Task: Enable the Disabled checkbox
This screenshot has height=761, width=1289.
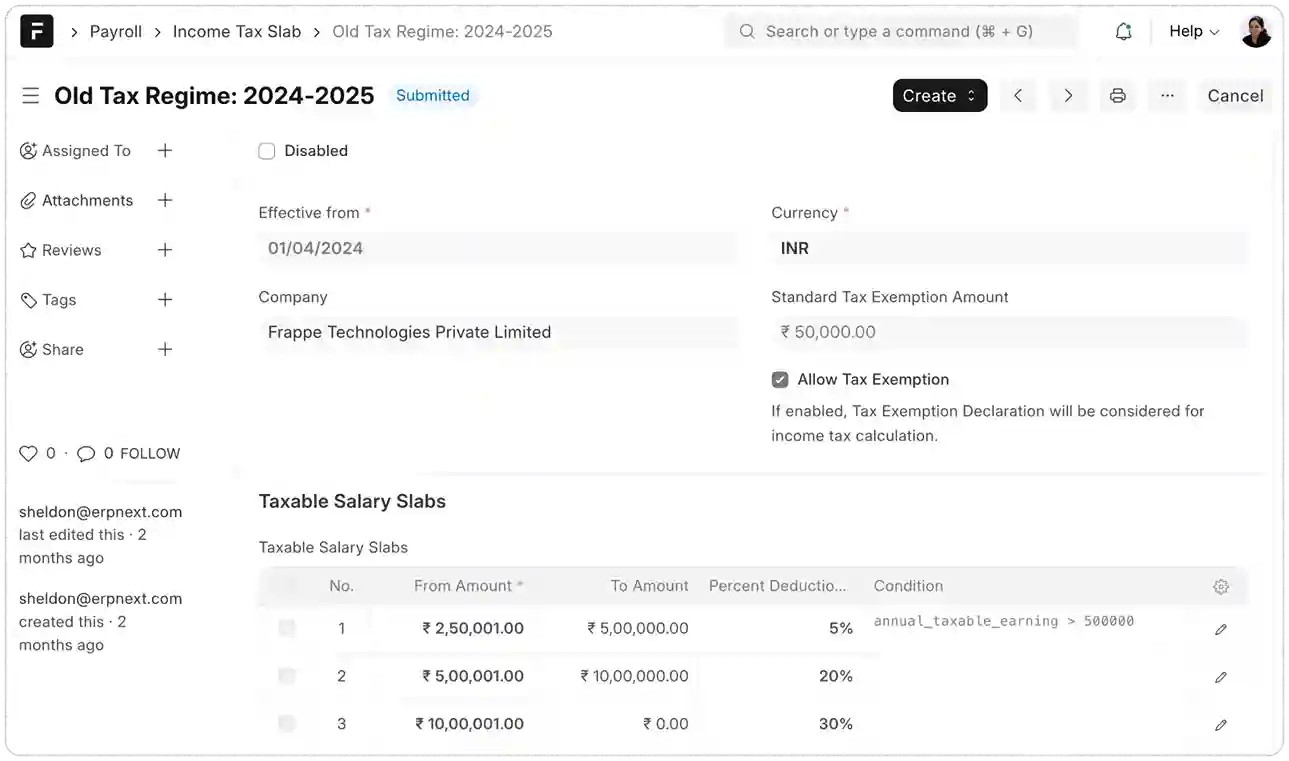Action: click(267, 150)
